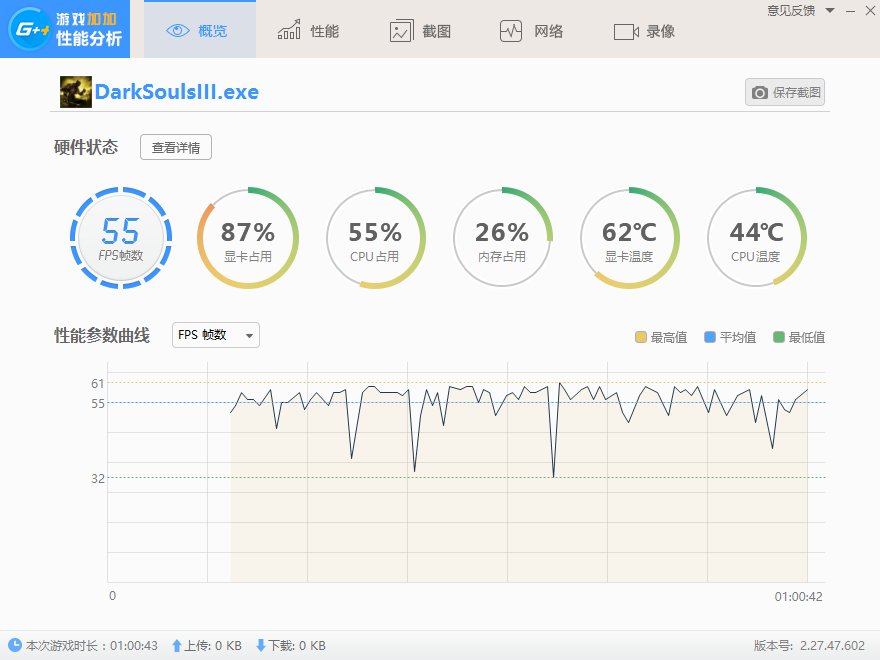Click the eye icon in 概览 tab
The height and width of the screenshot is (660, 880).
coord(178,31)
